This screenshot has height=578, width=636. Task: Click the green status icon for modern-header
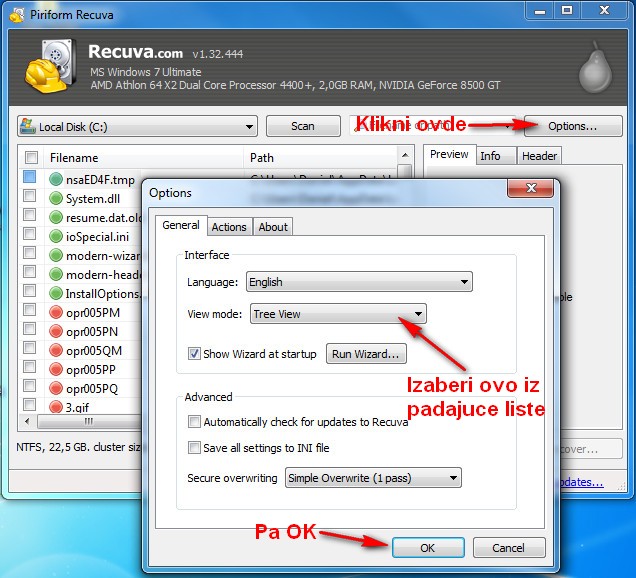[56, 275]
